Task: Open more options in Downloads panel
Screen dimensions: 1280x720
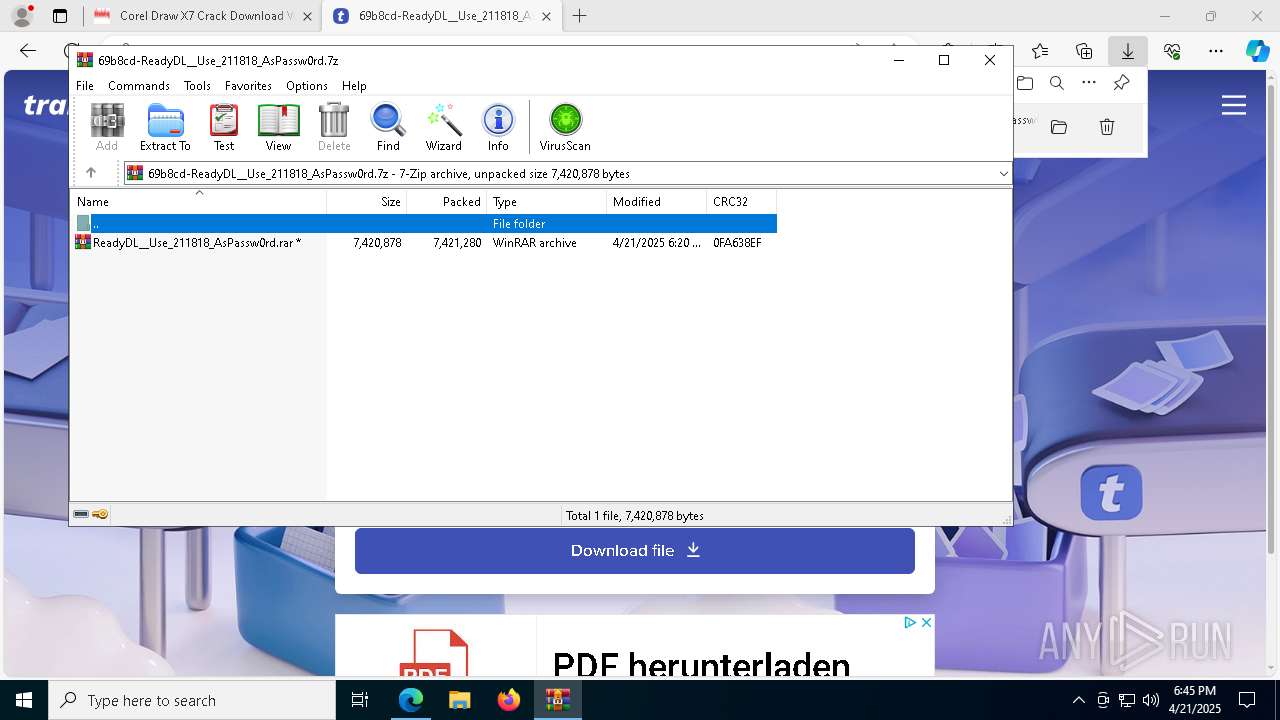Action: [x=1089, y=83]
